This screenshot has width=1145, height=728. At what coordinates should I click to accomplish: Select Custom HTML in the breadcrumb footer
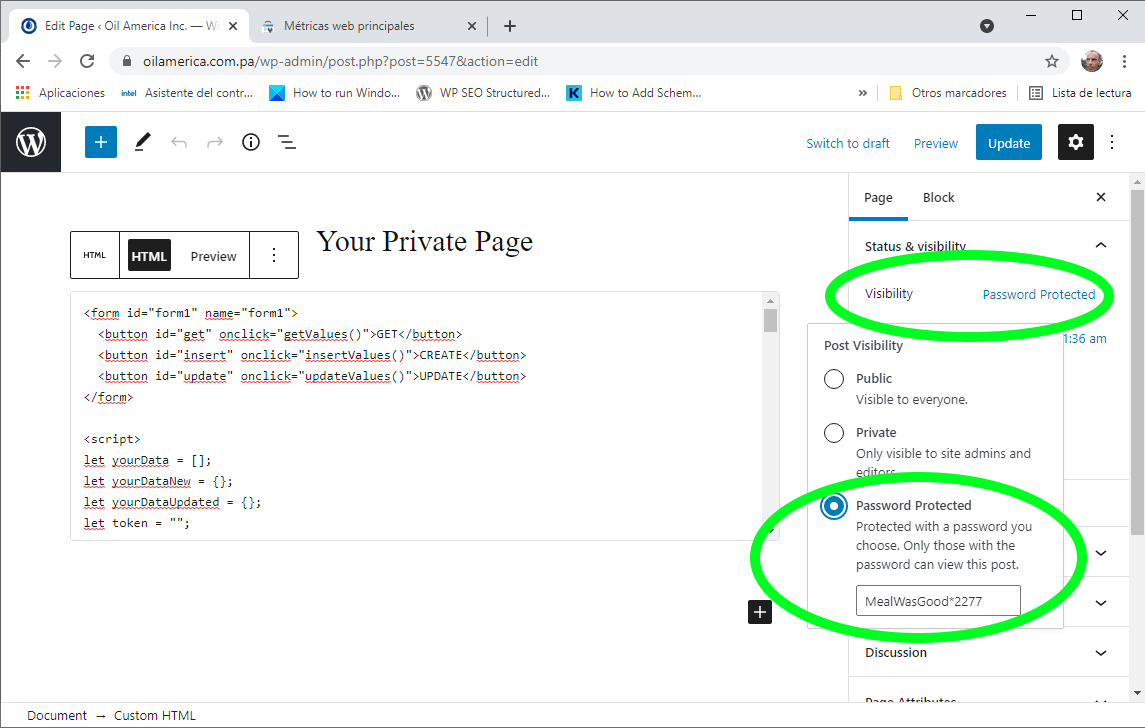click(155, 716)
